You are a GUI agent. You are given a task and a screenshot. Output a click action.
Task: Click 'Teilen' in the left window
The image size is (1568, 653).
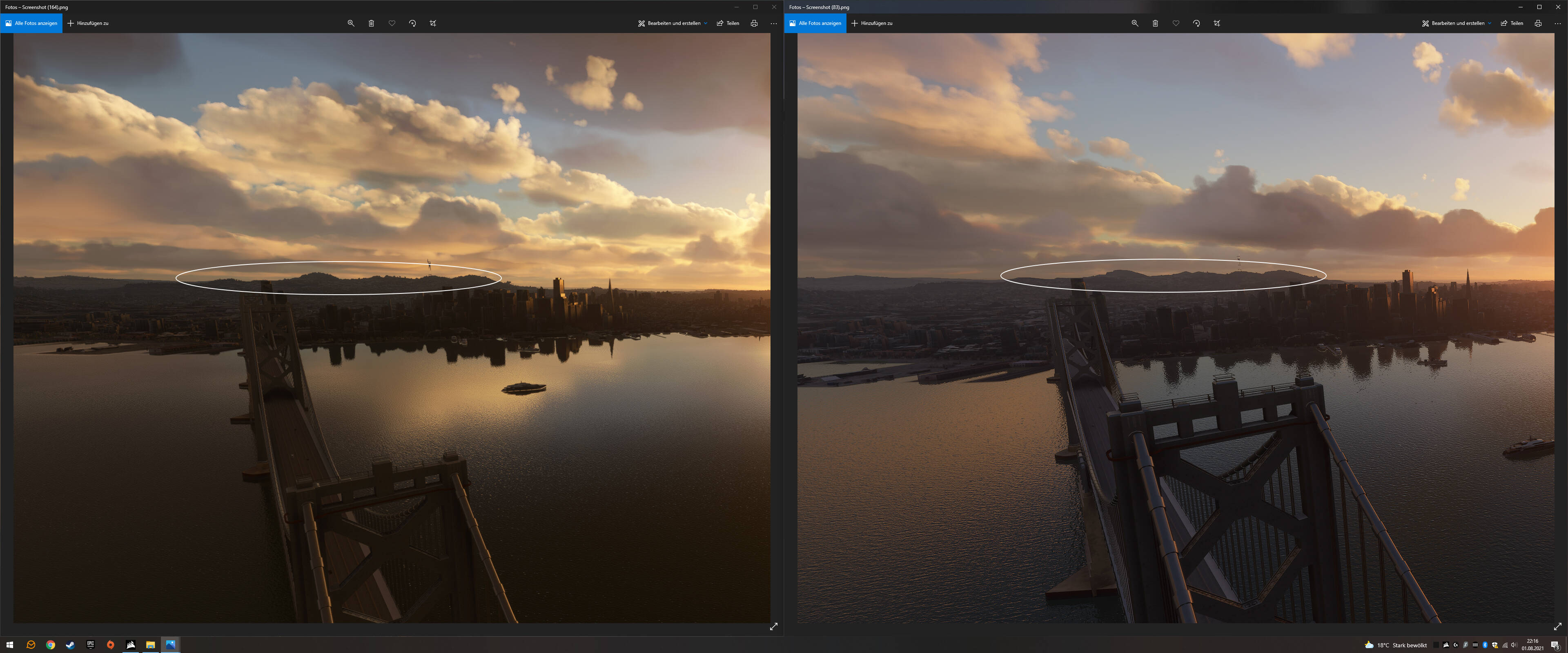728,23
